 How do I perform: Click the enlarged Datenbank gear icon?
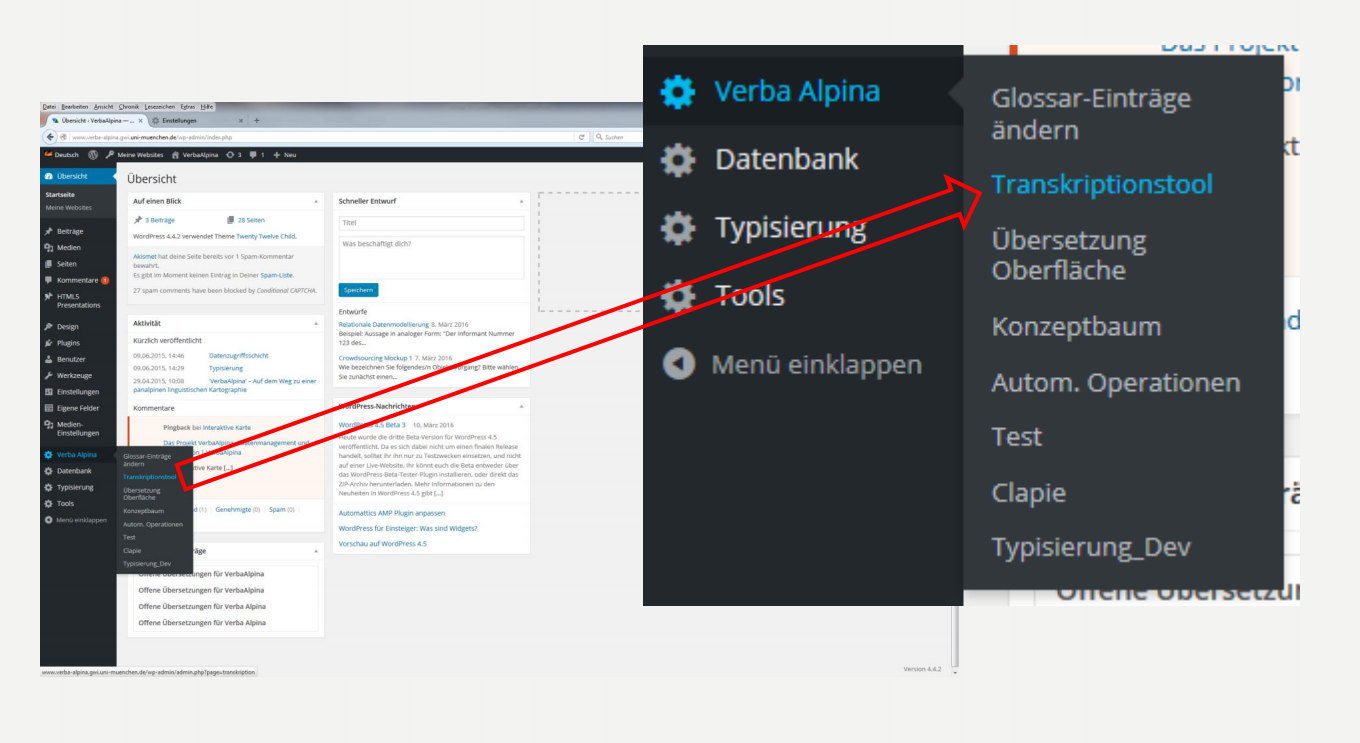tap(679, 160)
